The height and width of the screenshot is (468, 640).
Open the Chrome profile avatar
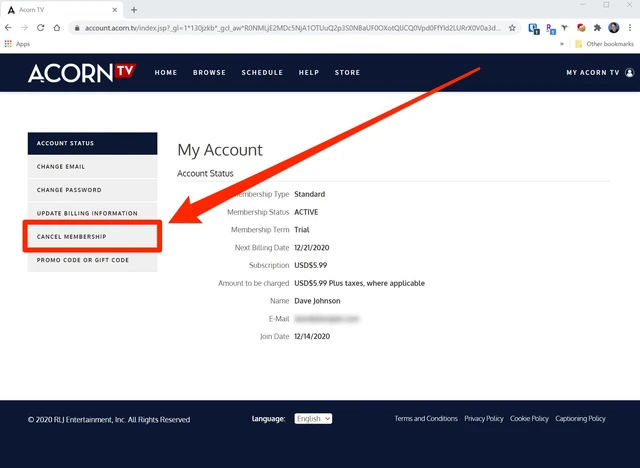tap(613, 27)
